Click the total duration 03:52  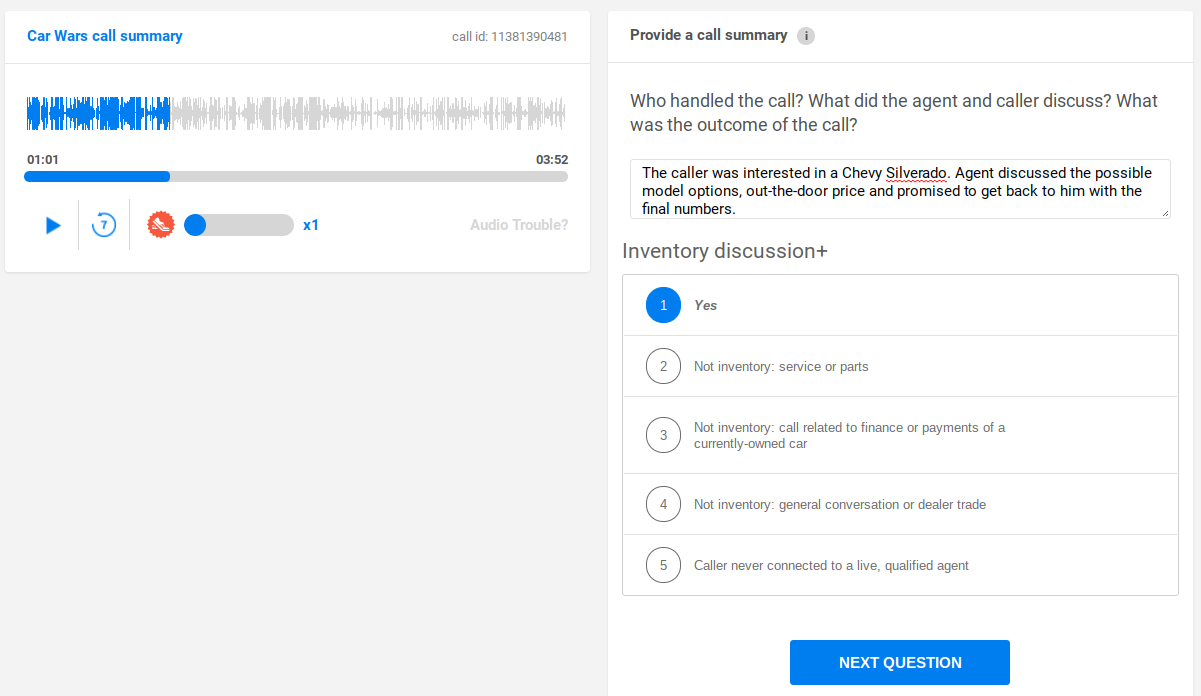click(552, 160)
